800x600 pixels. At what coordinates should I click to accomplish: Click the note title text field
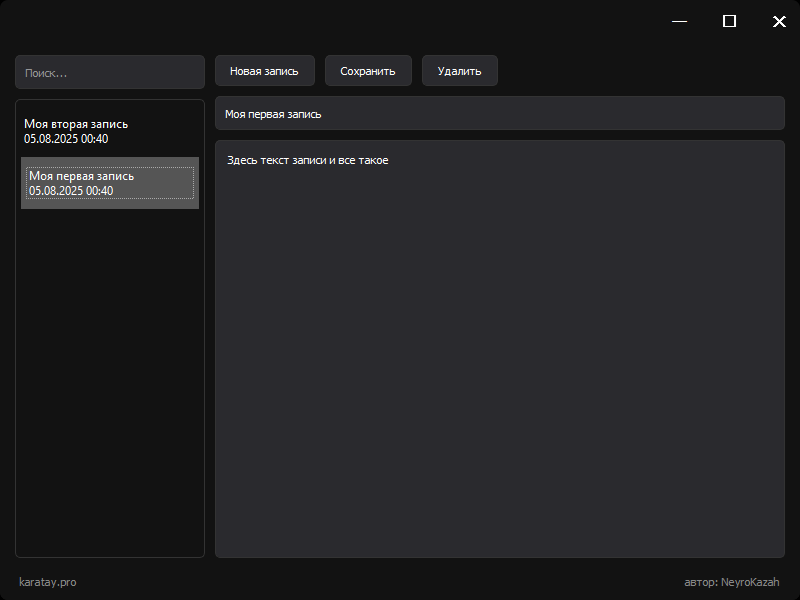click(x=499, y=113)
